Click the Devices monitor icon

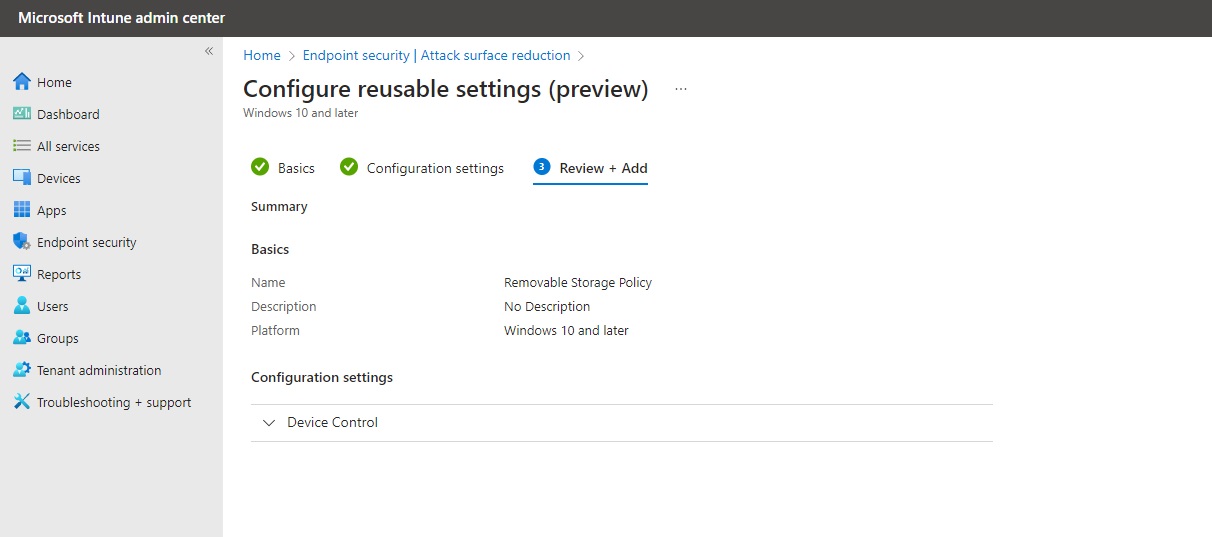point(22,178)
